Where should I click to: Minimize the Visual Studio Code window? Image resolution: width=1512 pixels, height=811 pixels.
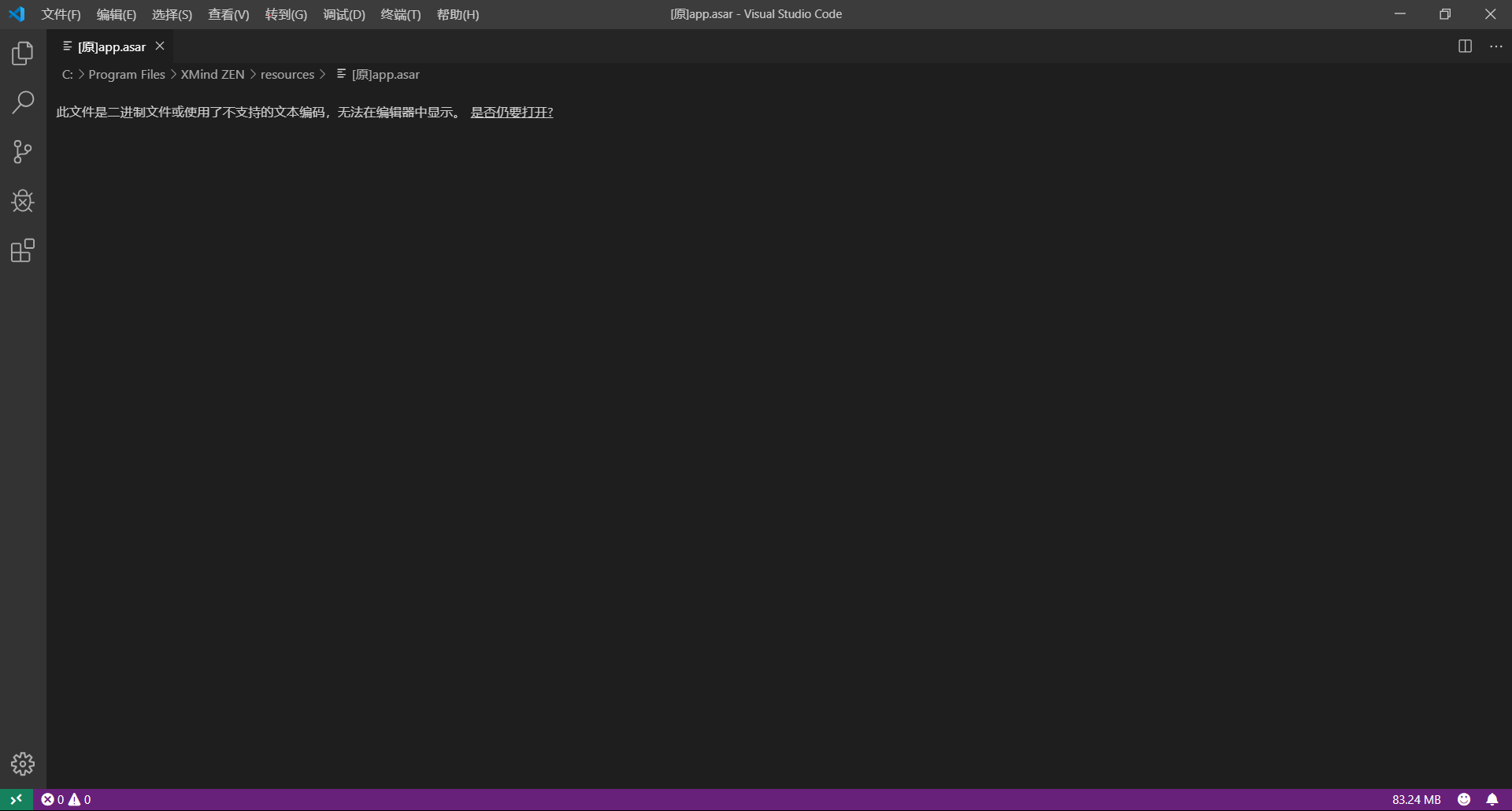(x=1399, y=14)
